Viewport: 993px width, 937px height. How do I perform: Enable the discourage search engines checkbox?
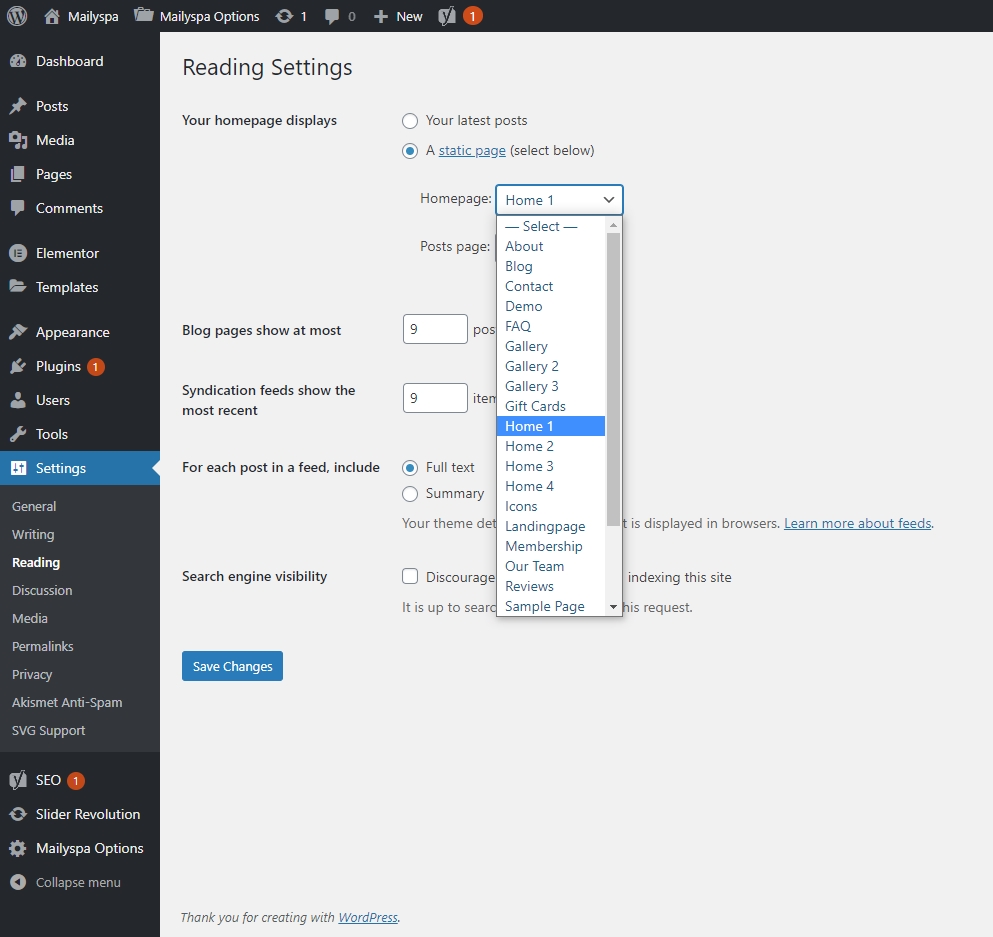(x=410, y=576)
